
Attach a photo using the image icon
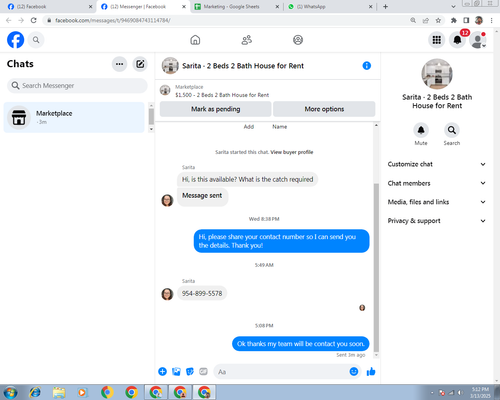click(x=176, y=371)
